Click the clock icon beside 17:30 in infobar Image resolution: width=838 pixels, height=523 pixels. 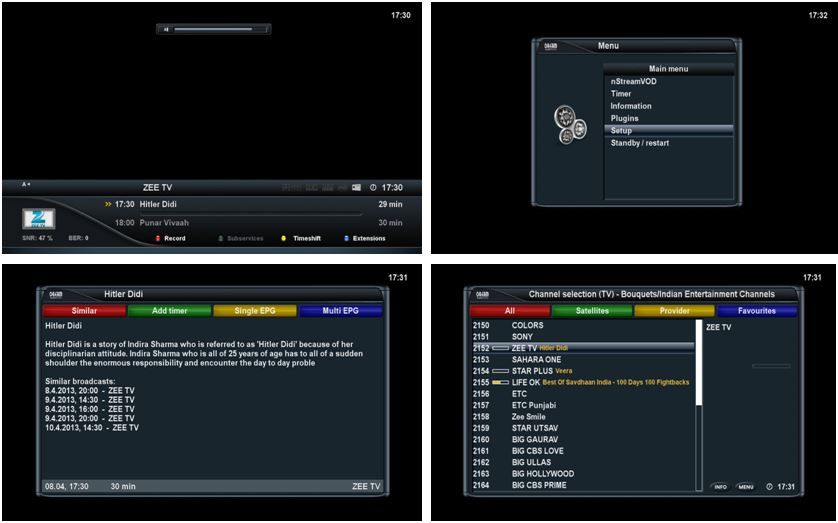(x=373, y=188)
